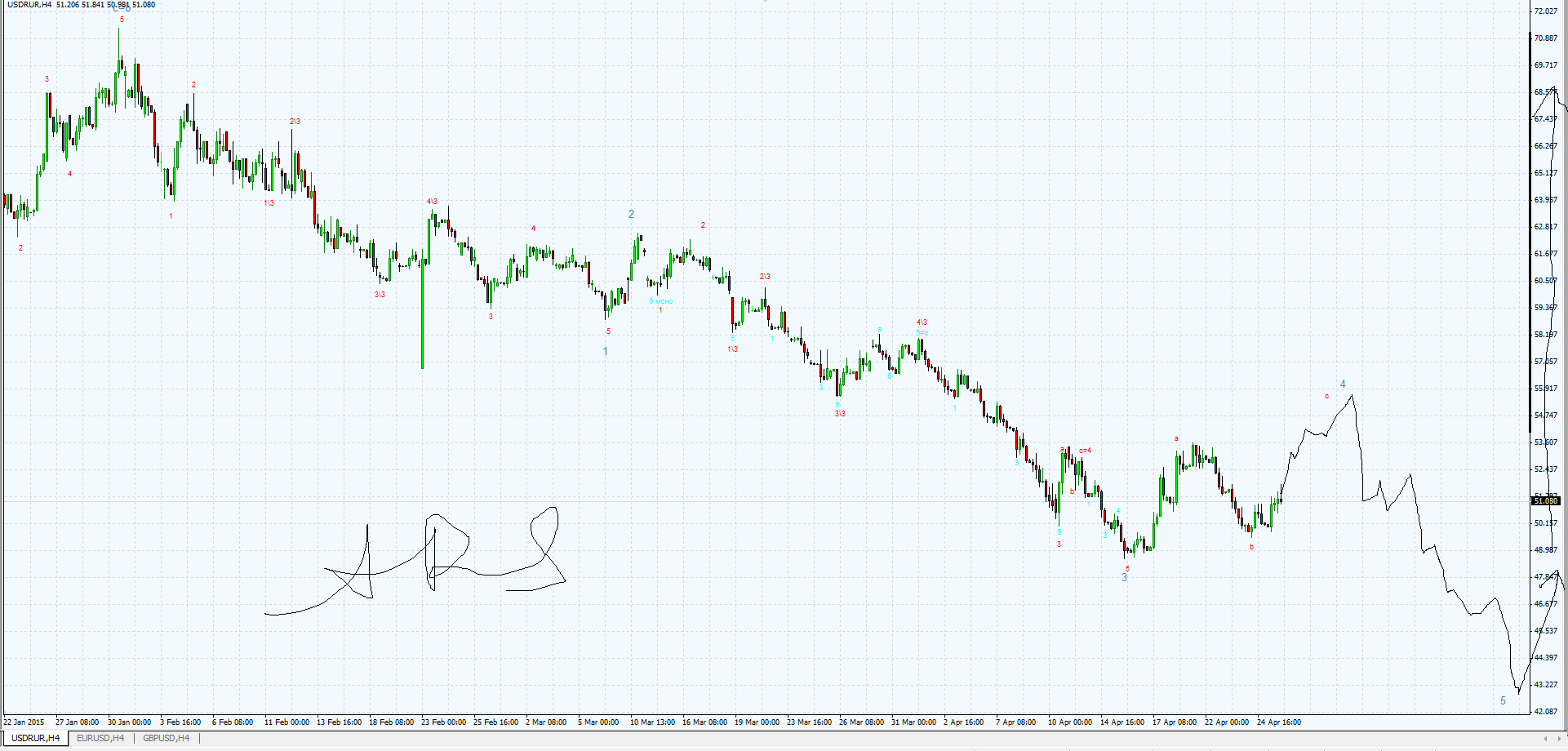Screen dimensions: 1568x751
Task: Click the 66.267 price scale label
Action: (x=1546, y=146)
